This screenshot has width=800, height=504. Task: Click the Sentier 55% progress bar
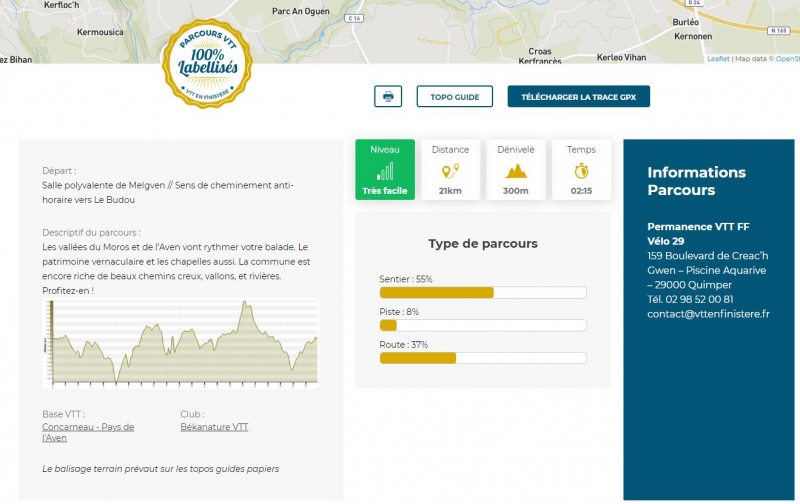(x=483, y=293)
